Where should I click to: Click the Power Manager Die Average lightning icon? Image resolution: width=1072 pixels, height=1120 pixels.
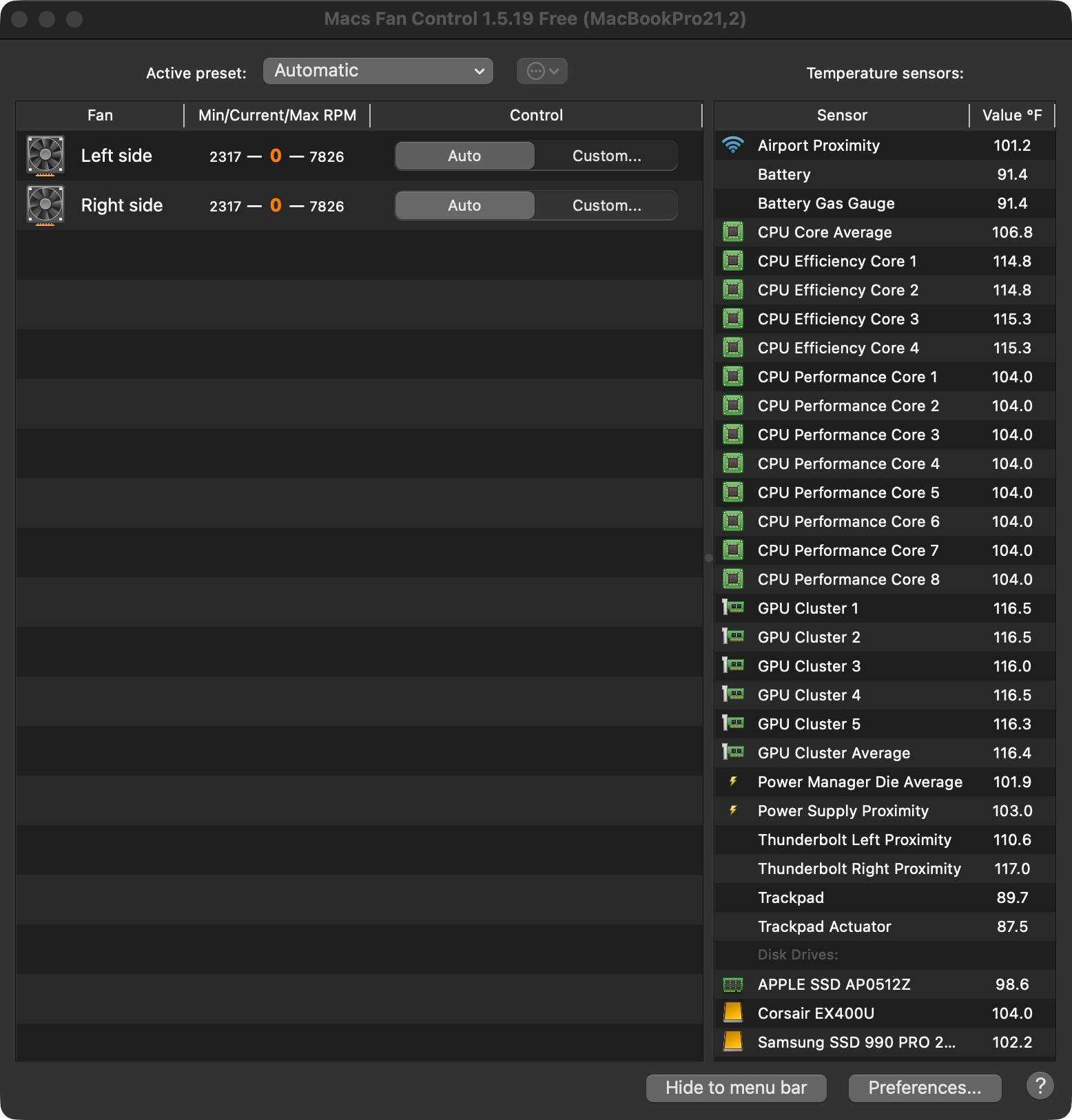click(x=733, y=782)
